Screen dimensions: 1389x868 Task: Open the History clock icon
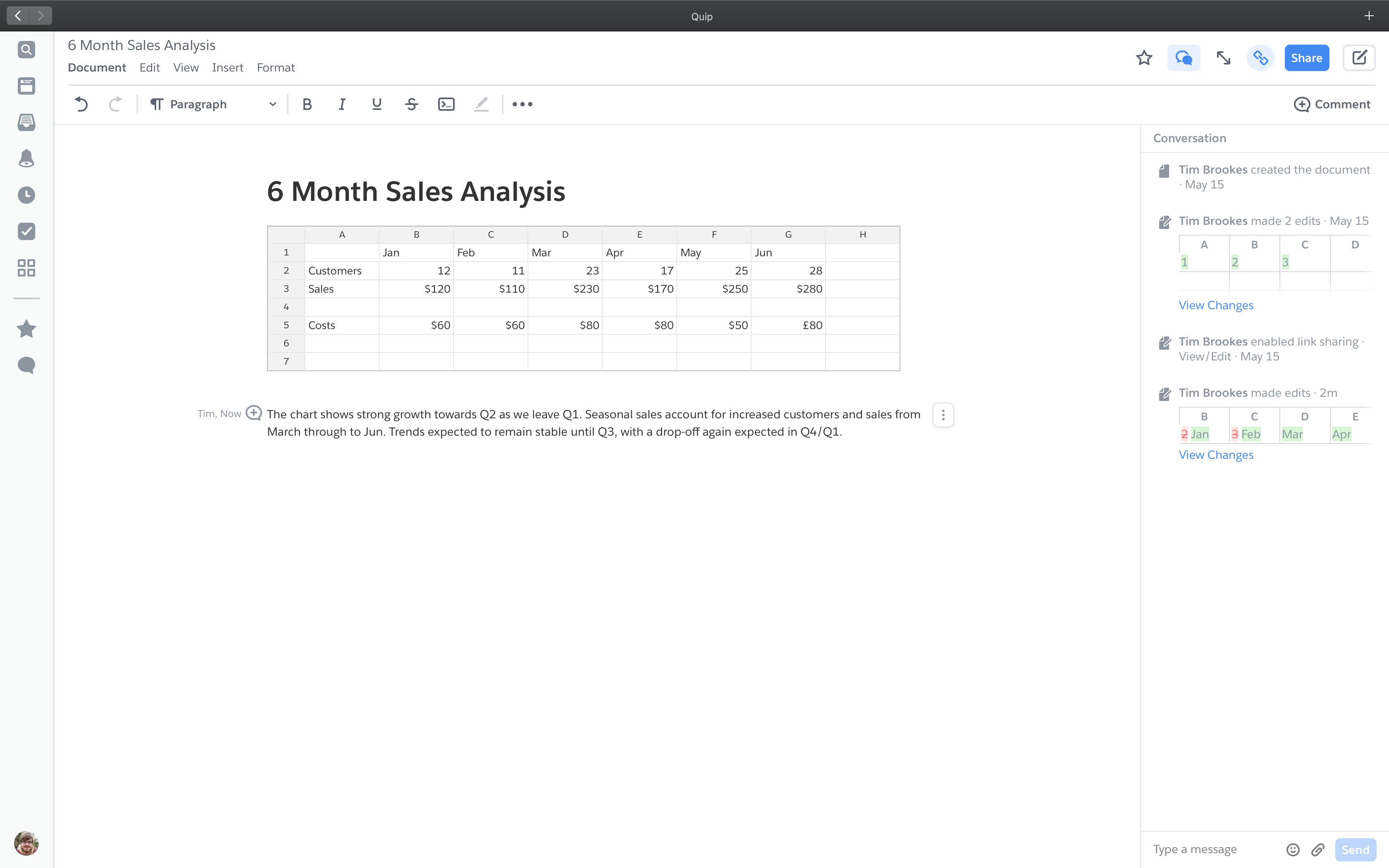coord(26,195)
